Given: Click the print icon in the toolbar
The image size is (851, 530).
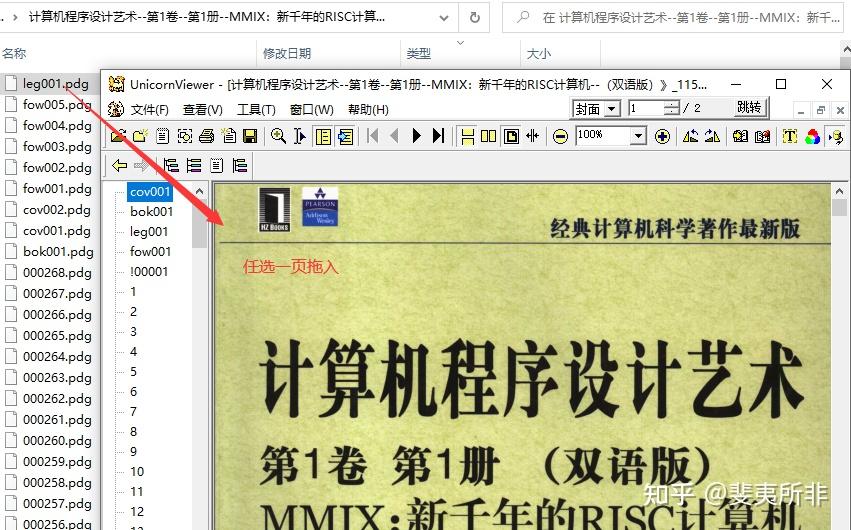Looking at the screenshot, I should (x=207, y=136).
